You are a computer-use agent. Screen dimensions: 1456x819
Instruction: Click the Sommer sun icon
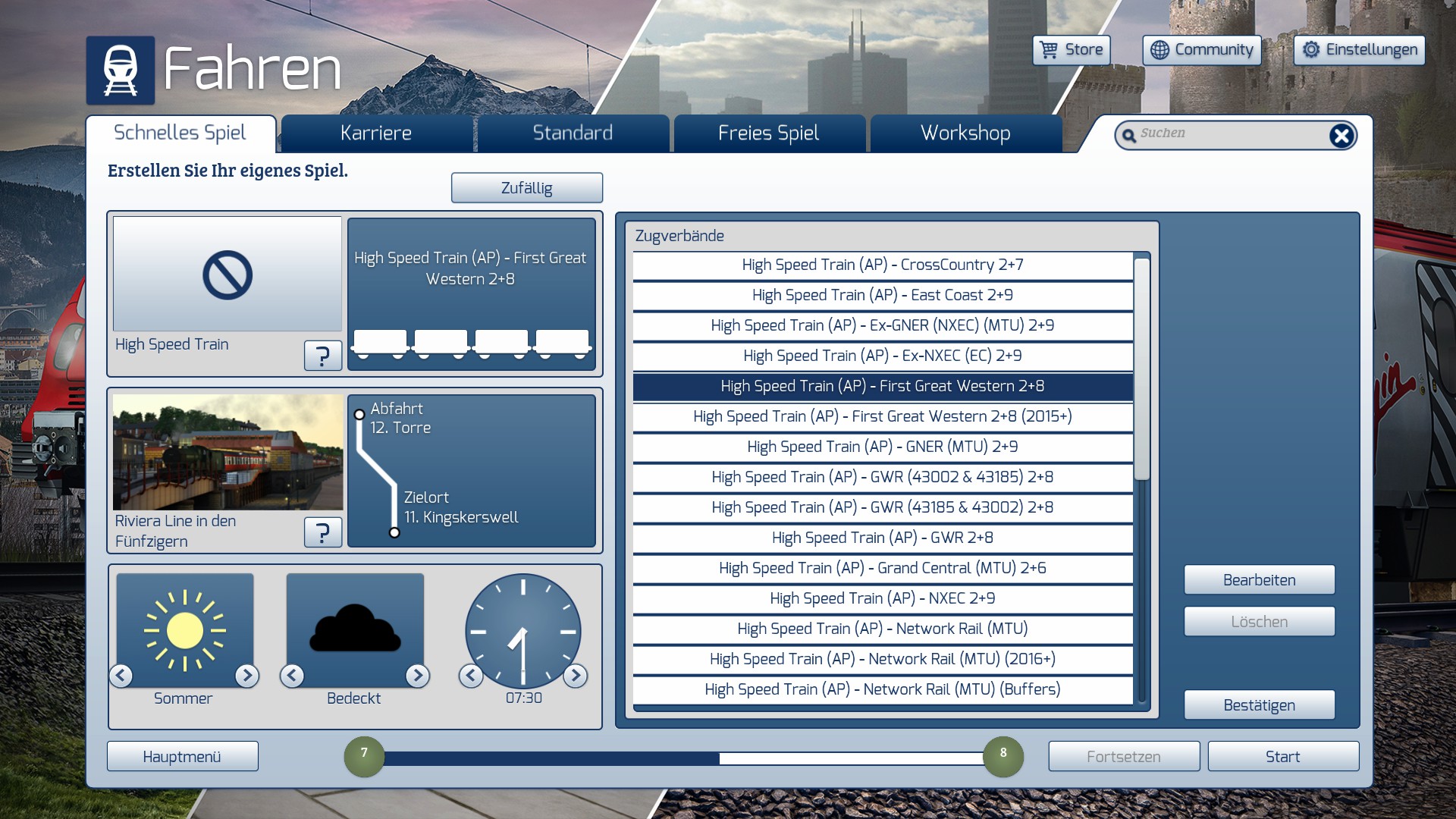tap(185, 630)
